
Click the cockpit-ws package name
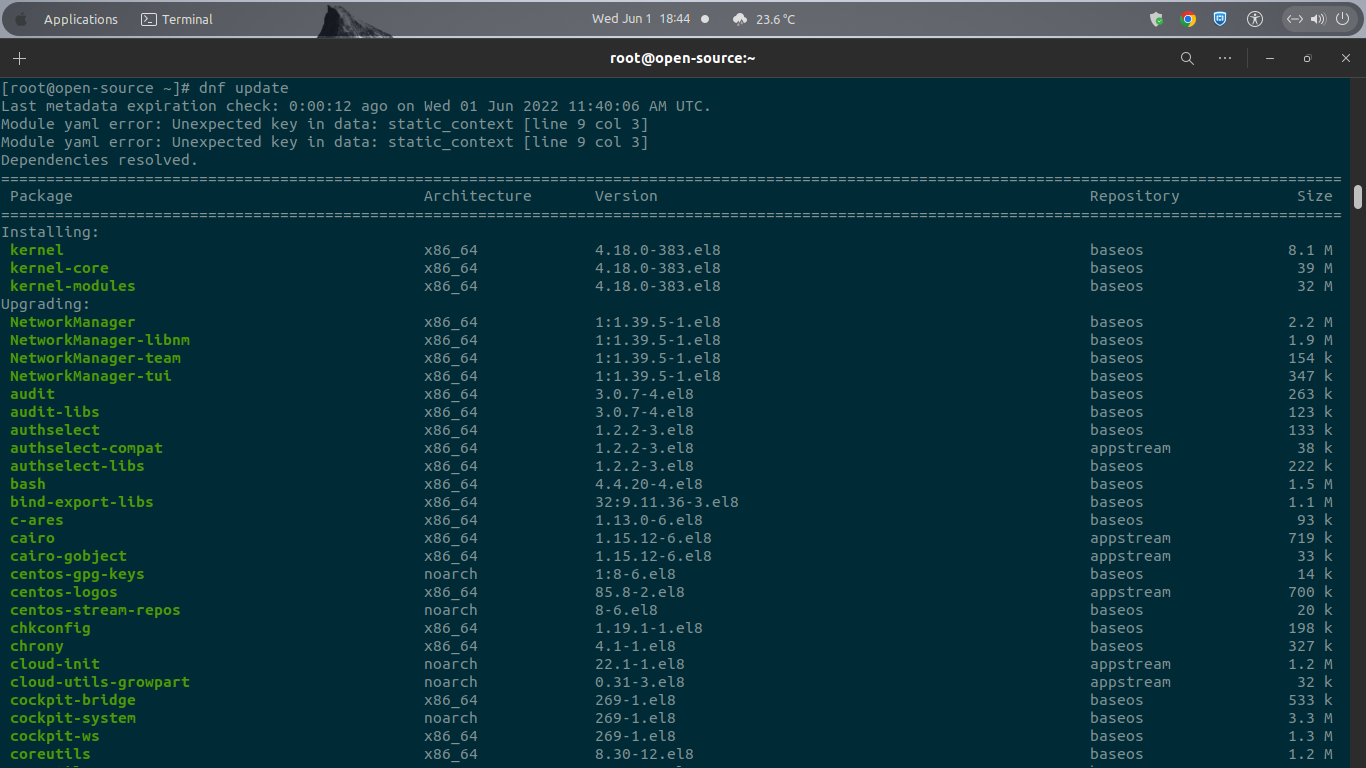click(x=55, y=736)
